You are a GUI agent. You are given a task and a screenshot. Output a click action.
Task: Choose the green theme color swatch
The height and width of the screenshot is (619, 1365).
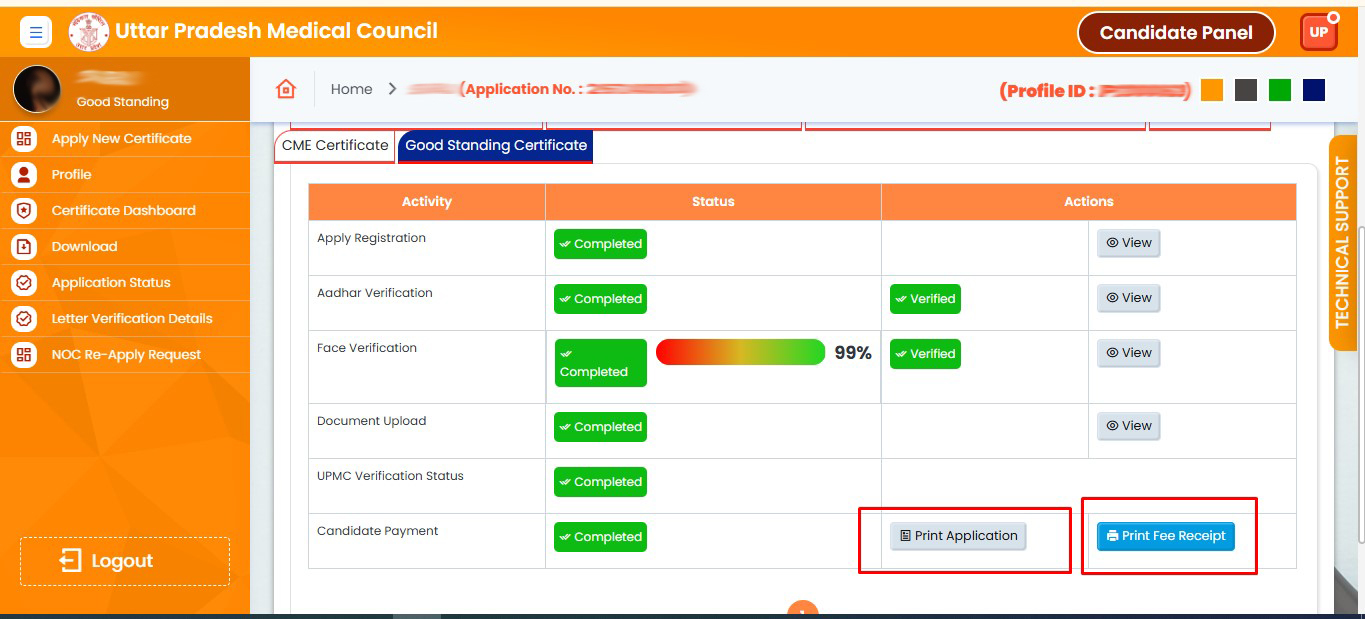pos(1279,90)
